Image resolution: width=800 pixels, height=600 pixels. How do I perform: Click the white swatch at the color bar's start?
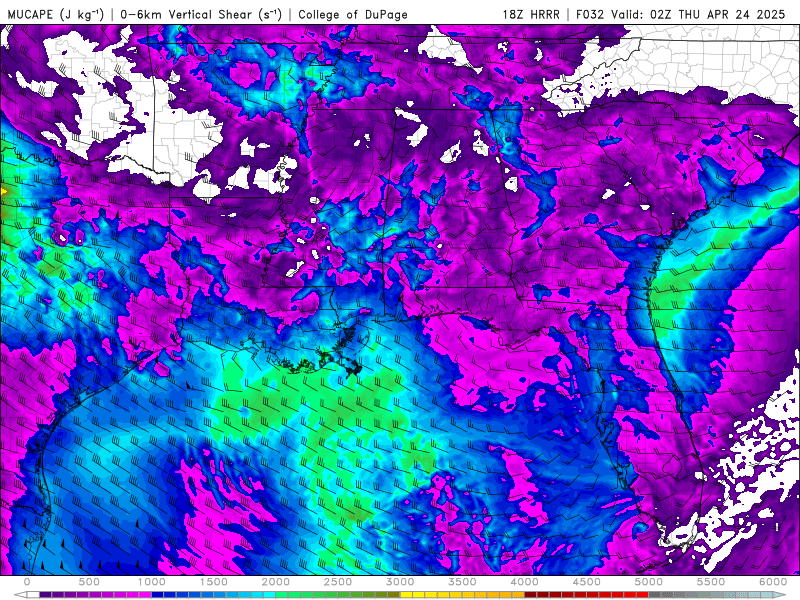click(x=33, y=595)
